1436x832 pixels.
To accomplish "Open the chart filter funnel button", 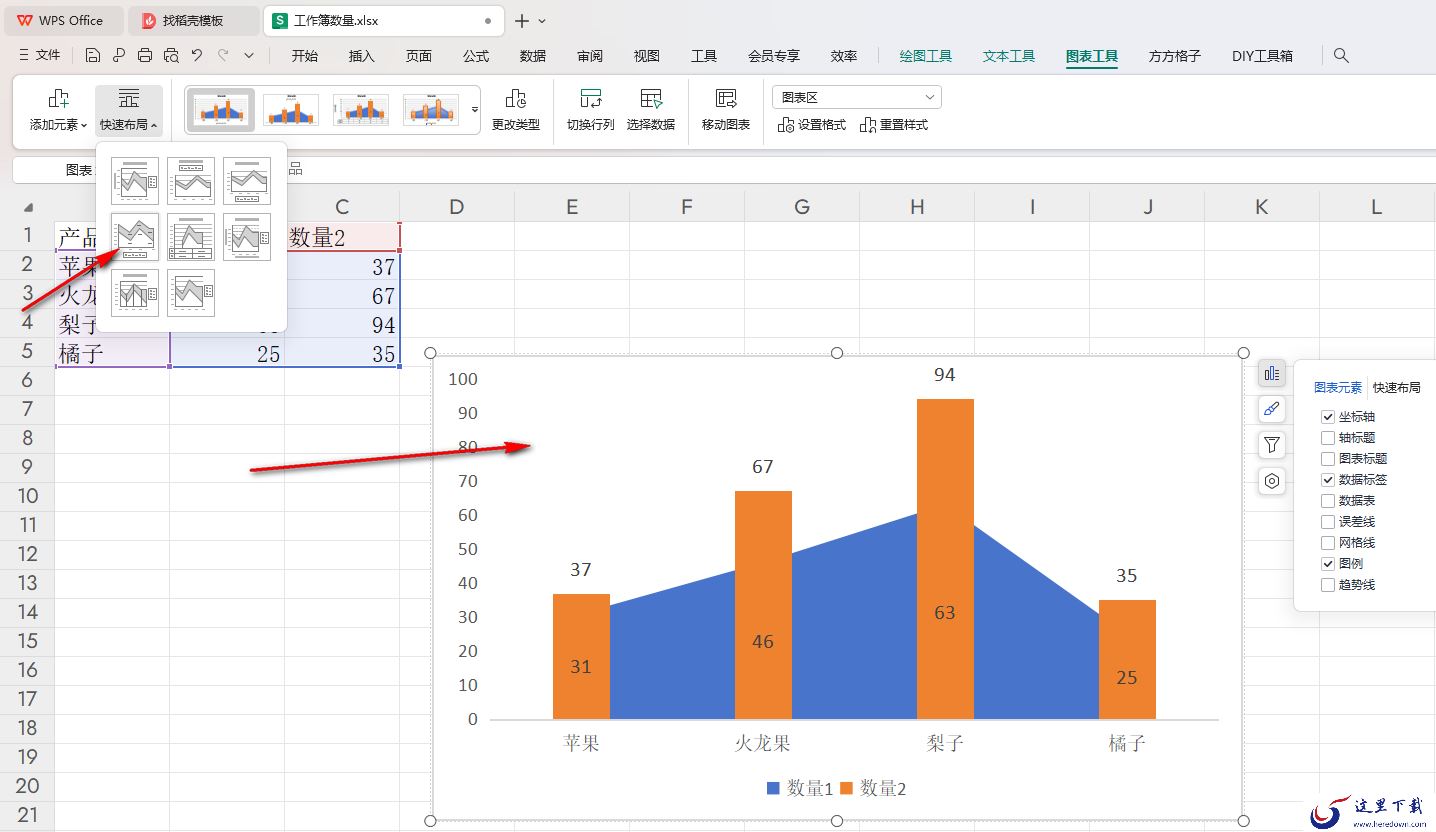I will pyautogui.click(x=1271, y=445).
